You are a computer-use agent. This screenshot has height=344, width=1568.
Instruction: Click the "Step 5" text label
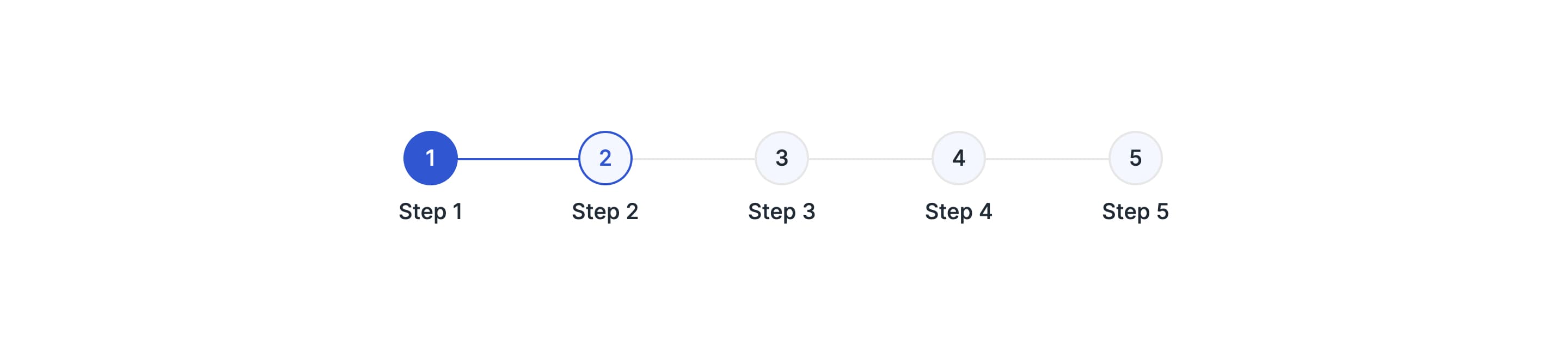coord(1135,212)
